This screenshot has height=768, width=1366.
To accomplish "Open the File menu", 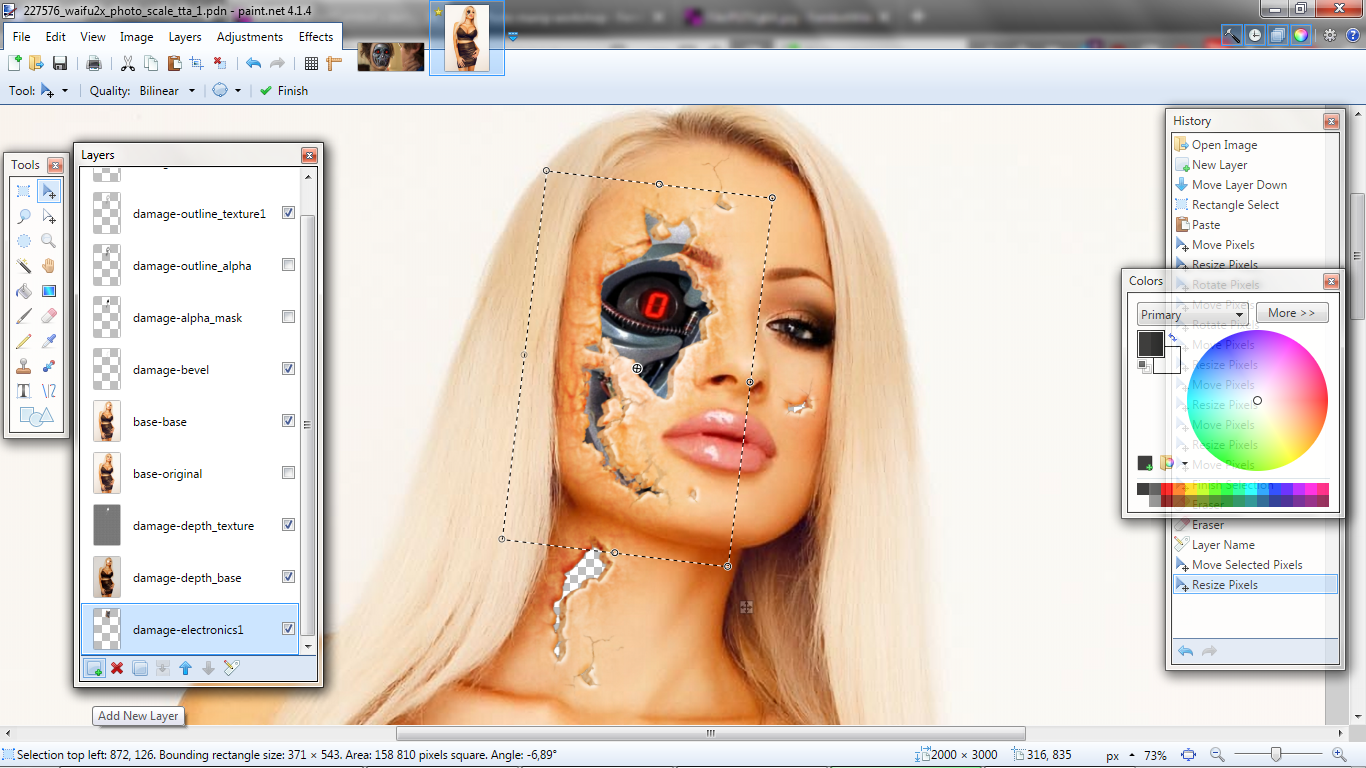I will [x=21, y=37].
